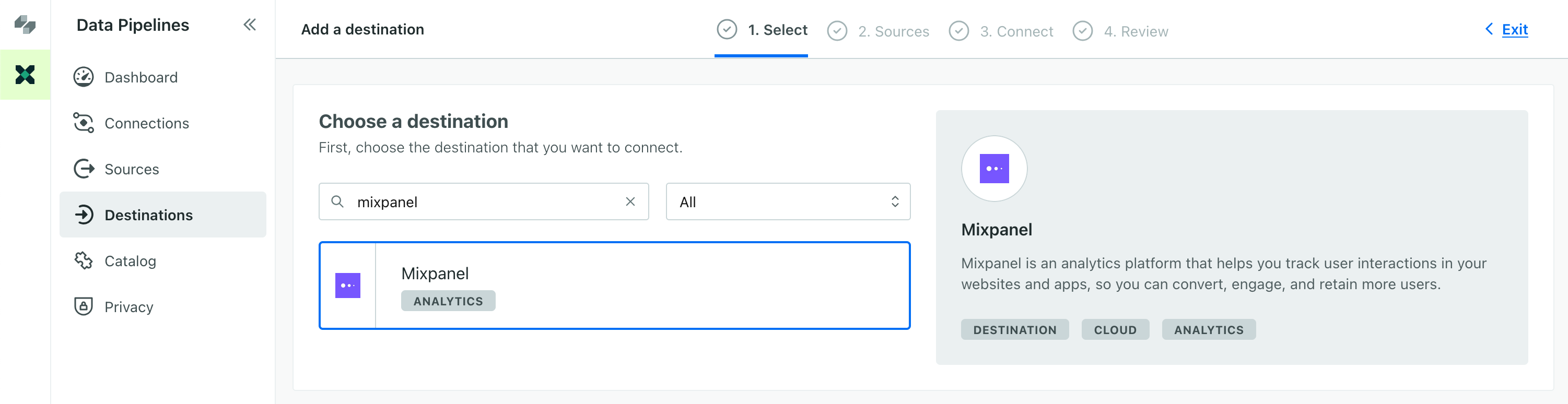
Task: Open the 4. Review step
Action: tap(1120, 31)
